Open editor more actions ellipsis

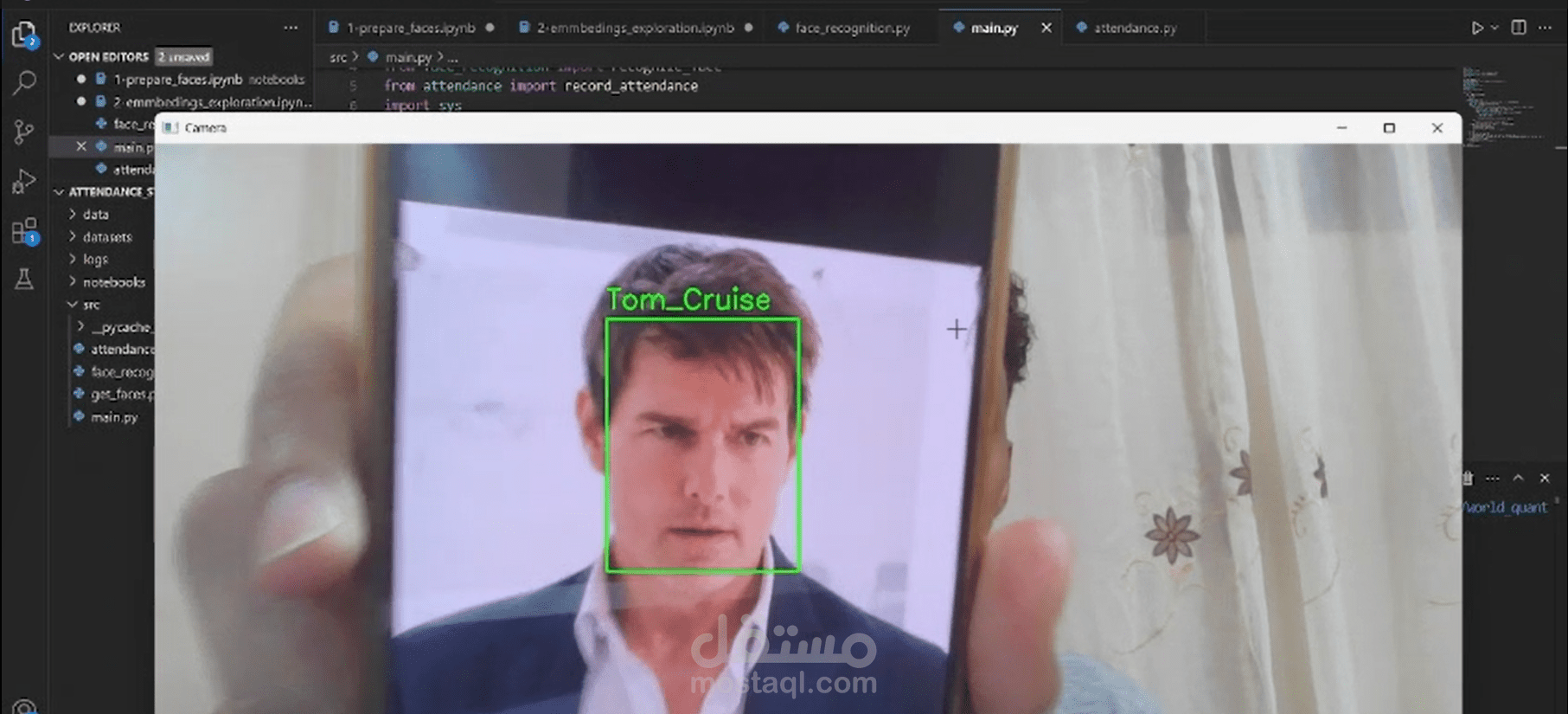tap(1545, 28)
